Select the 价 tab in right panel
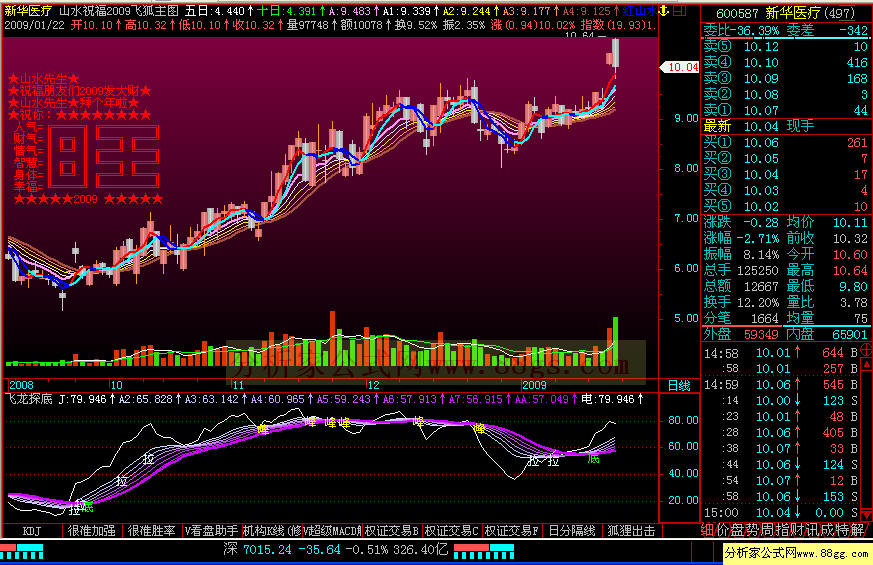The image size is (873, 565). [x=722, y=530]
